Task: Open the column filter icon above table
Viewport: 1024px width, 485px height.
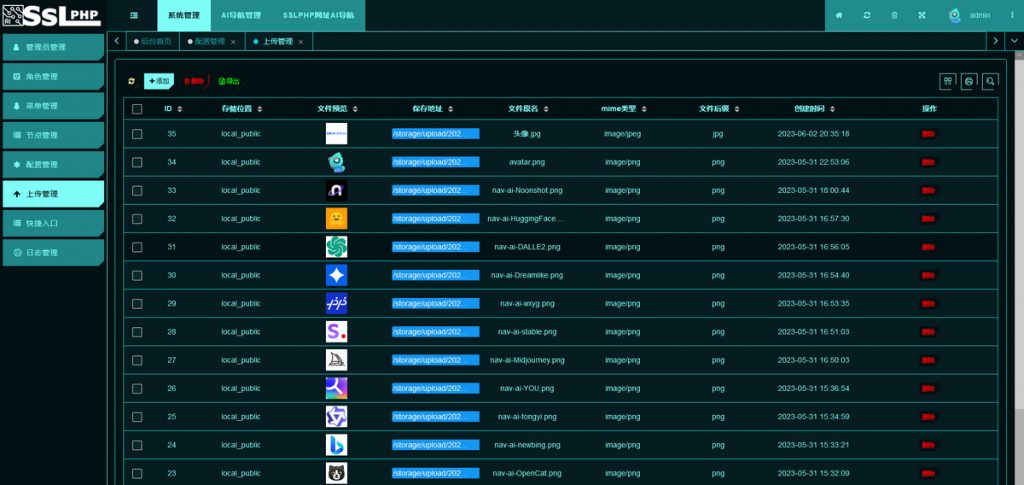Action: (947, 81)
